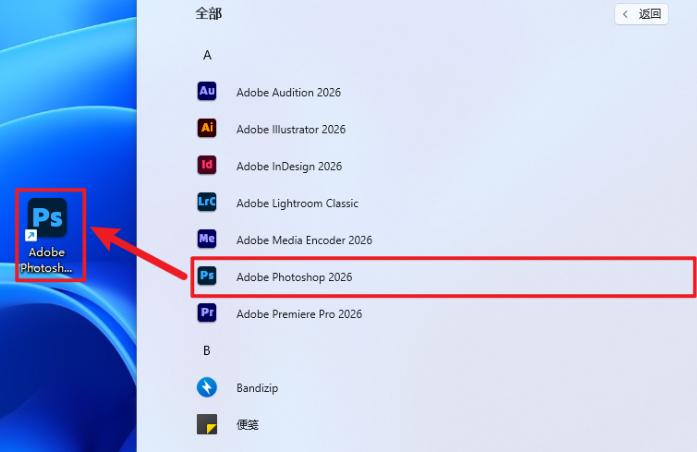Click the 全部 heading at the top
The image size is (697, 452).
click(209, 14)
